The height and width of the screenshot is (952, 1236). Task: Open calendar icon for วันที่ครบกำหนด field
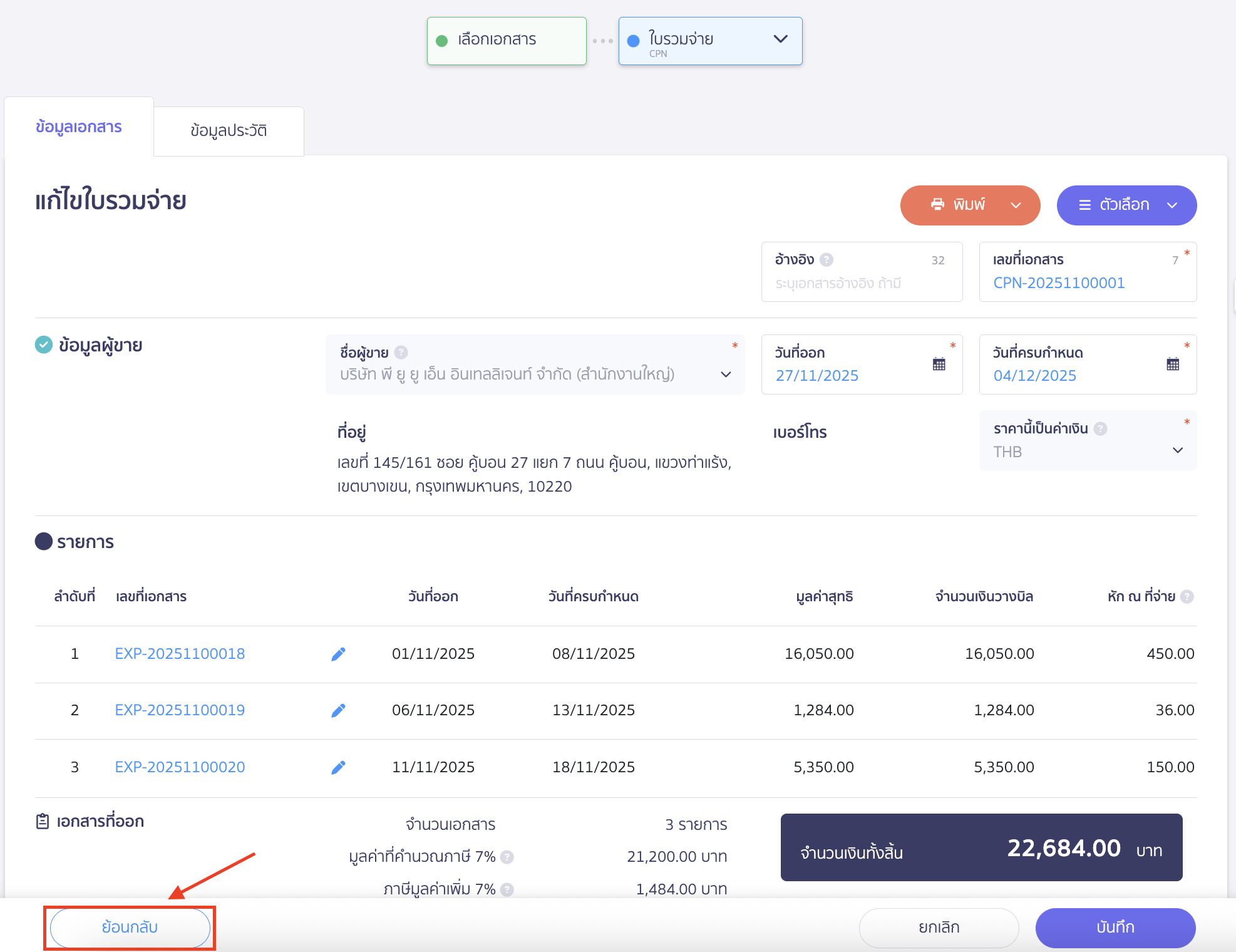[x=1173, y=365]
